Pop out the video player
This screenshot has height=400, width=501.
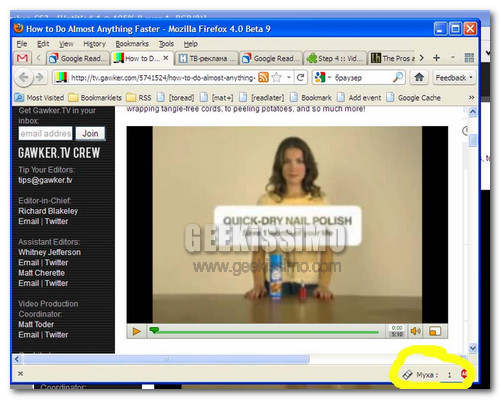point(435,331)
